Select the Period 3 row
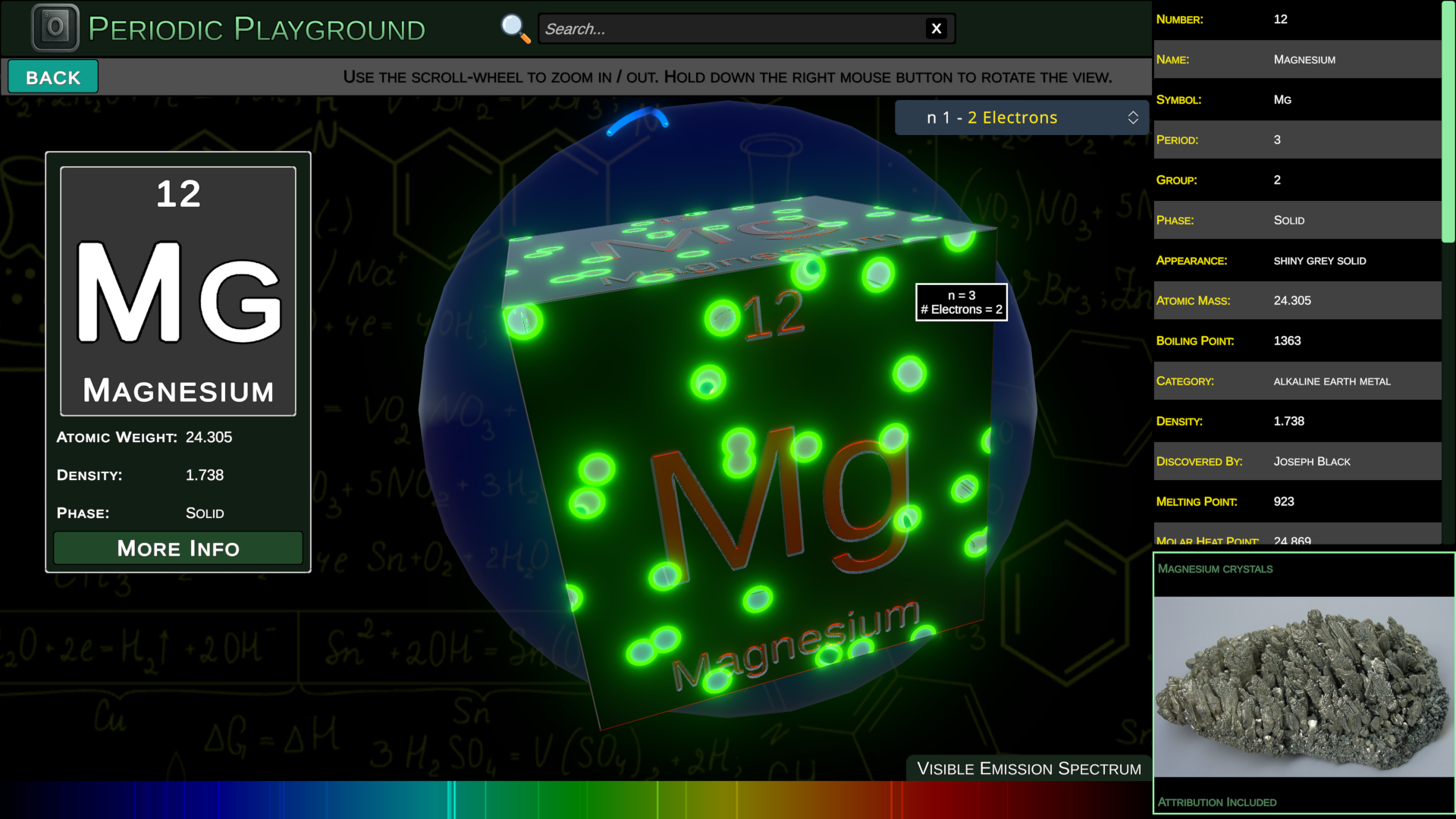 pyautogui.click(x=1298, y=140)
